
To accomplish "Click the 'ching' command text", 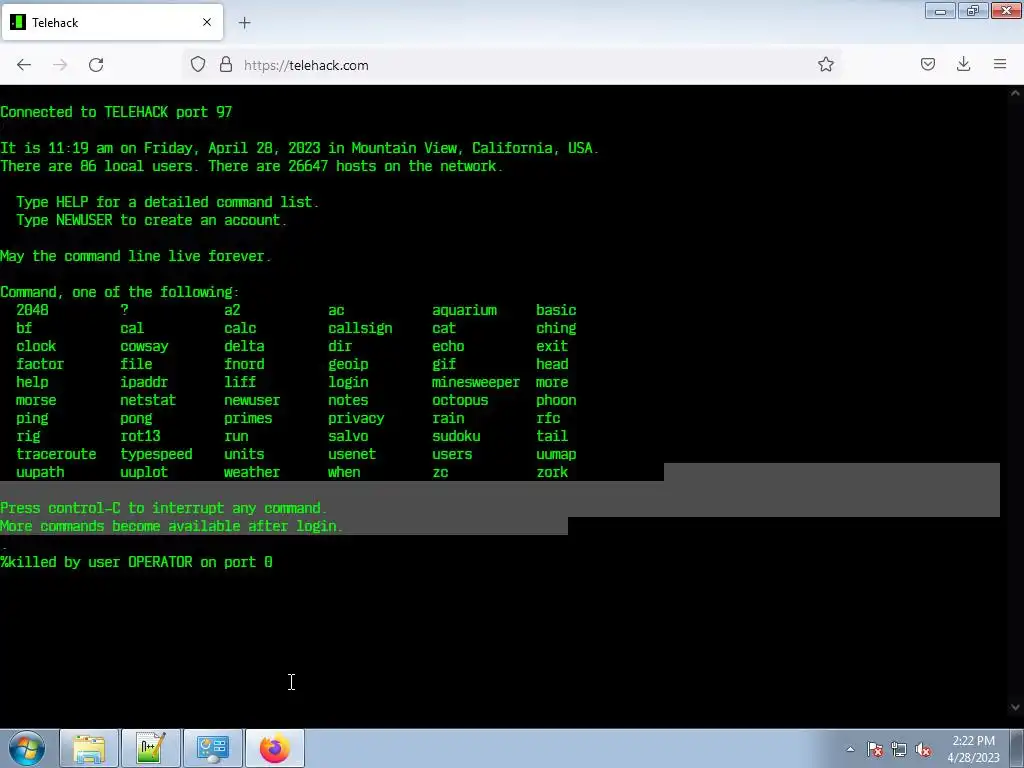I will pyautogui.click(x=556, y=328).
